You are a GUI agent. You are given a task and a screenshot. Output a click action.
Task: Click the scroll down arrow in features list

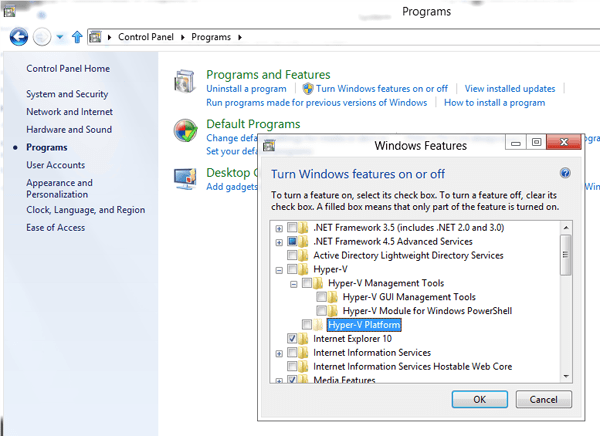[x=566, y=376]
